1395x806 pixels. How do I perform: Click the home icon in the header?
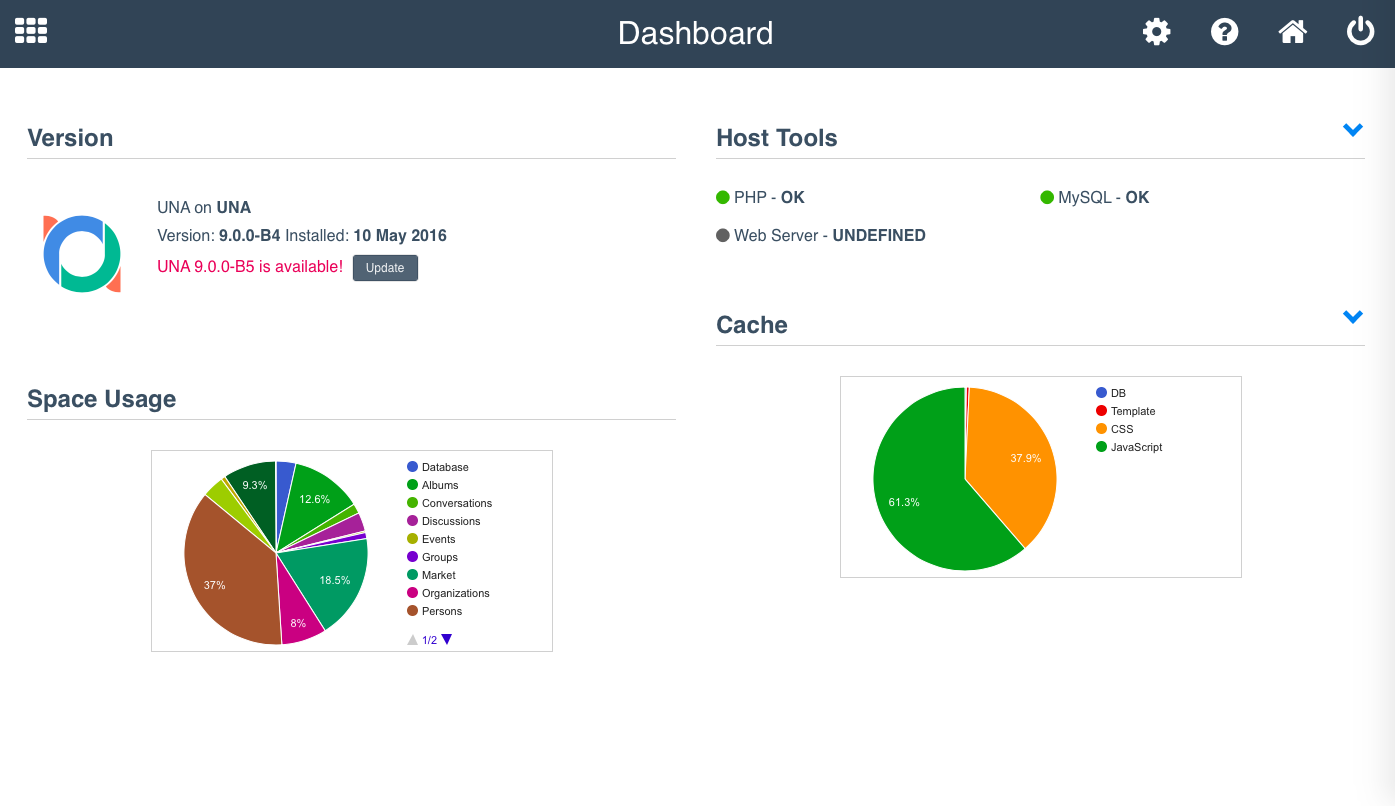pyautogui.click(x=1292, y=31)
